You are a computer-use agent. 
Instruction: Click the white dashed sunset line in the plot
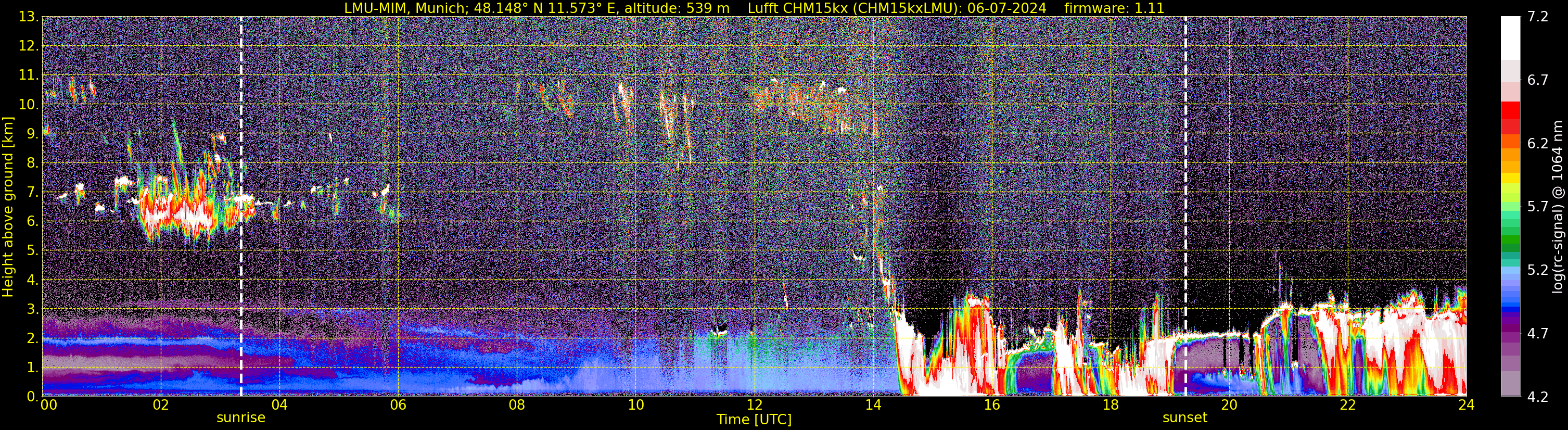pyautogui.click(x=1185, y=207)
